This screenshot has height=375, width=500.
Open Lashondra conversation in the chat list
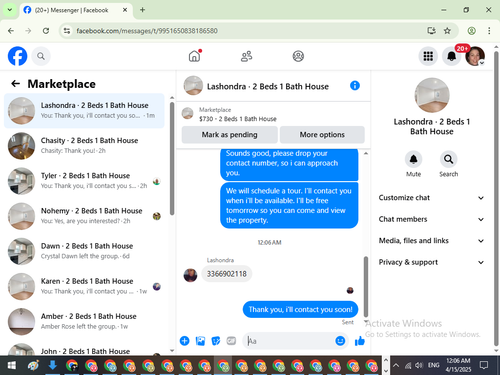pos(84,111)
